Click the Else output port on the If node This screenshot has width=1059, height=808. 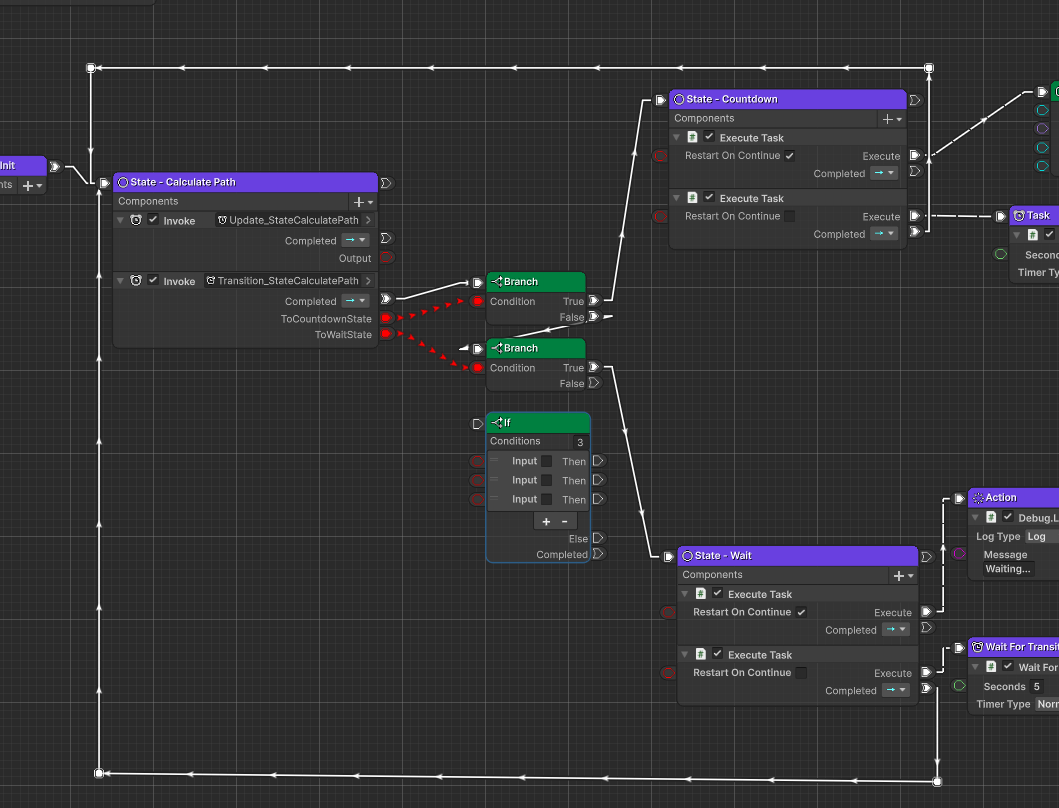[x=597, y=538]
